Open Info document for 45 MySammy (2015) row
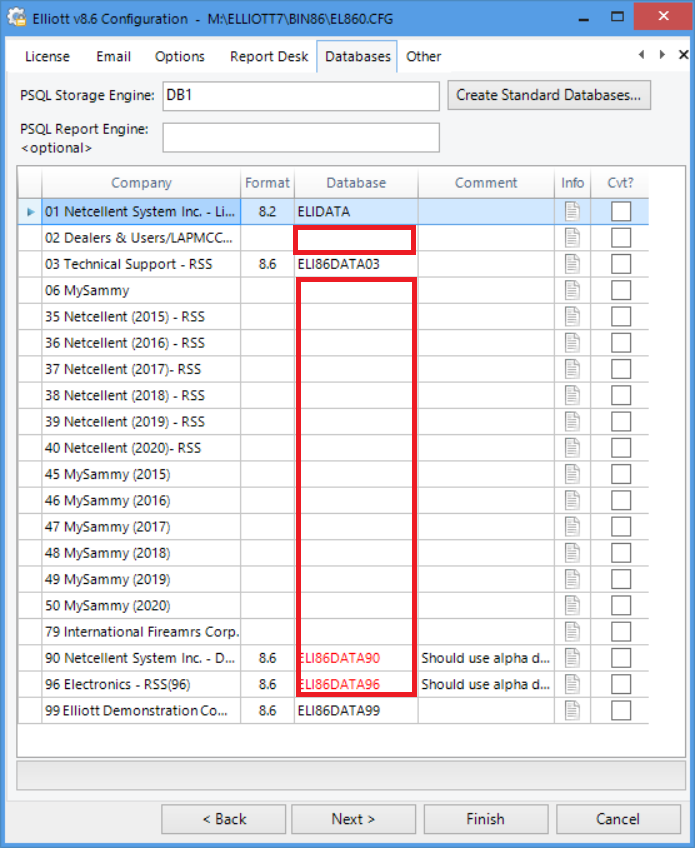This screenshot has height=848, width=695. 572,474
